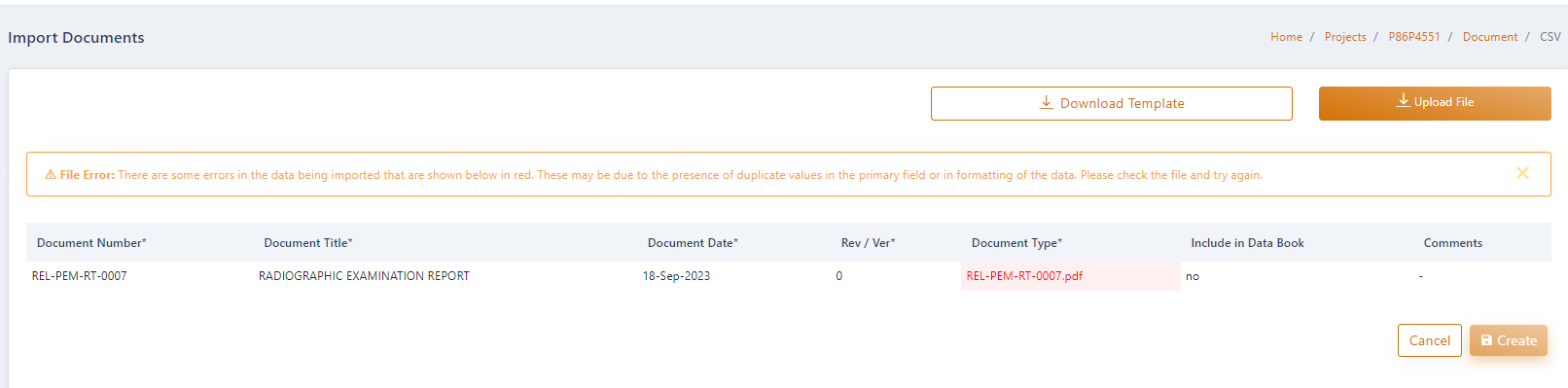Select the red REL-PEM-RT-0007.pdf error cell
Viewport: 1568px width, 388px height.
(1070, 276)
